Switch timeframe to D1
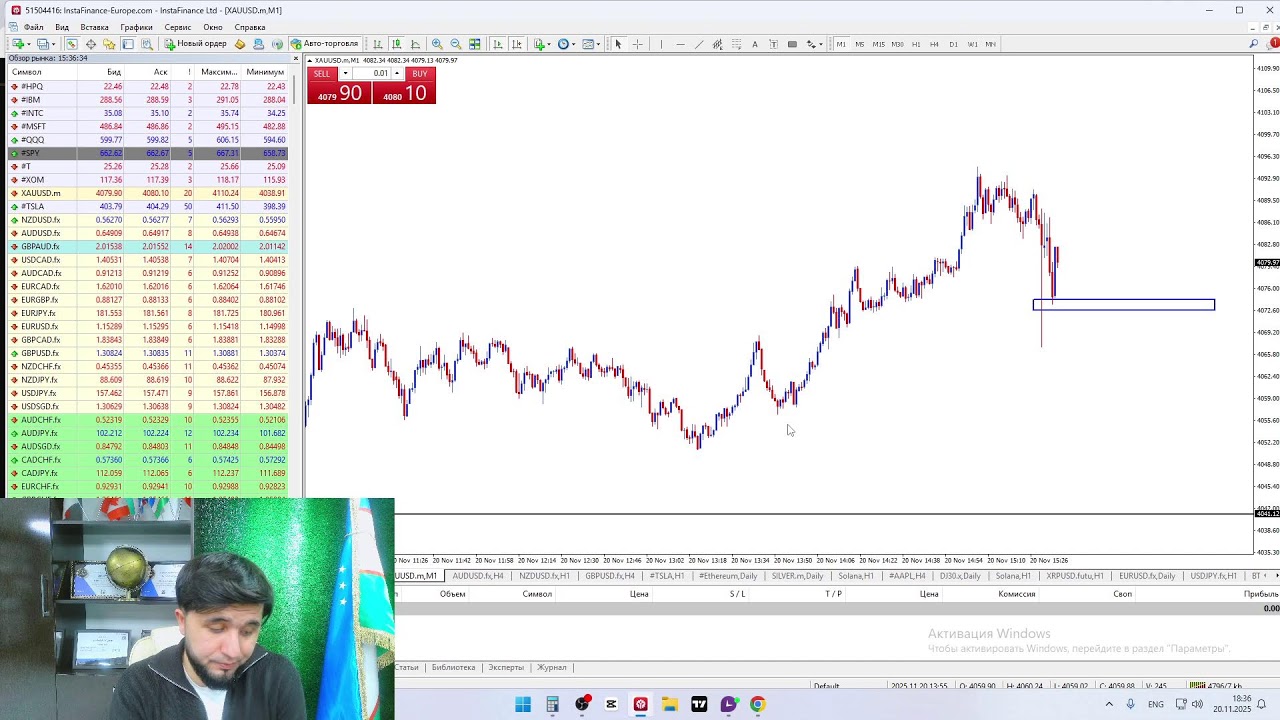Viewport: 1280px width, 720px height. click(x=953, y=44)
